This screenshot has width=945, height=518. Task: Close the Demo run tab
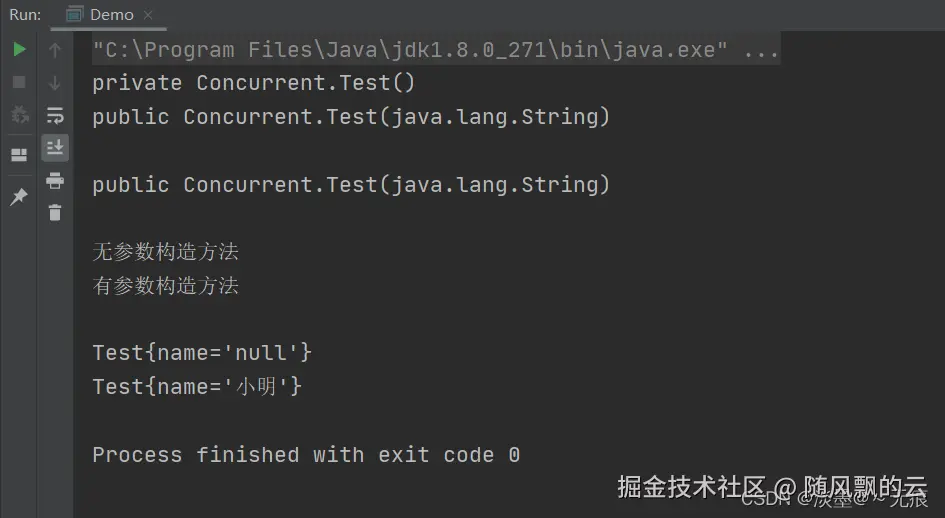[x=148, y=15]
